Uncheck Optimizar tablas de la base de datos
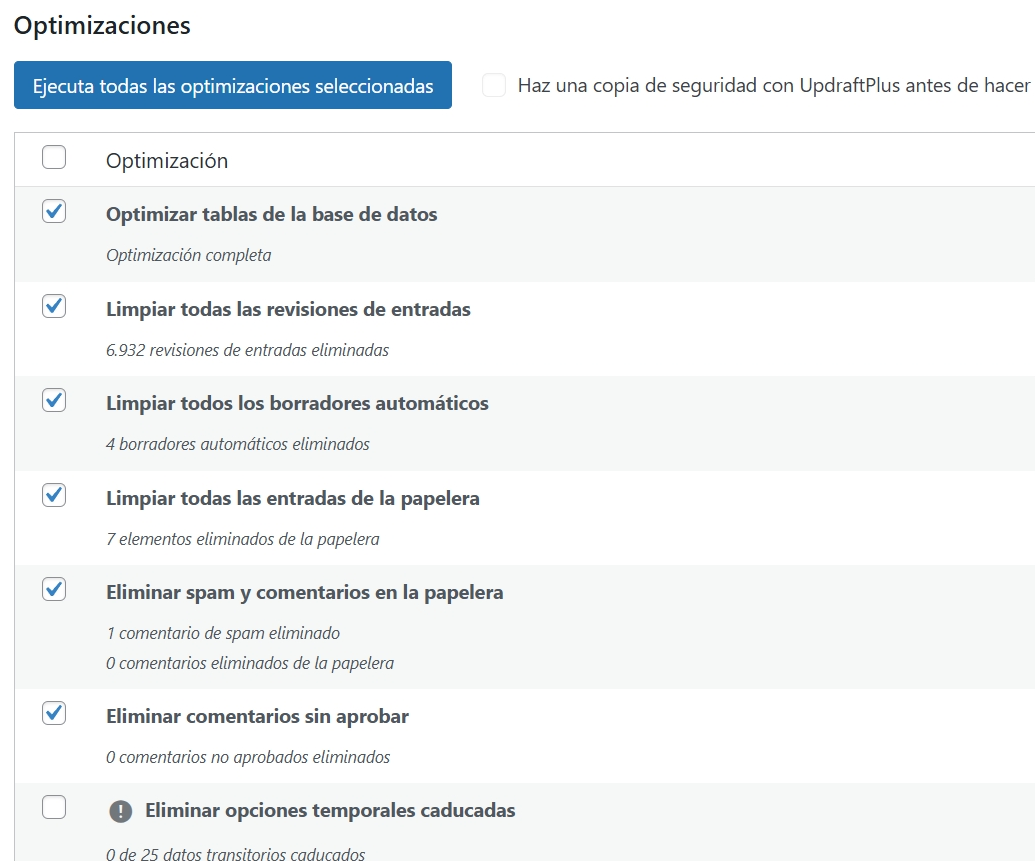 pos(54,212)
